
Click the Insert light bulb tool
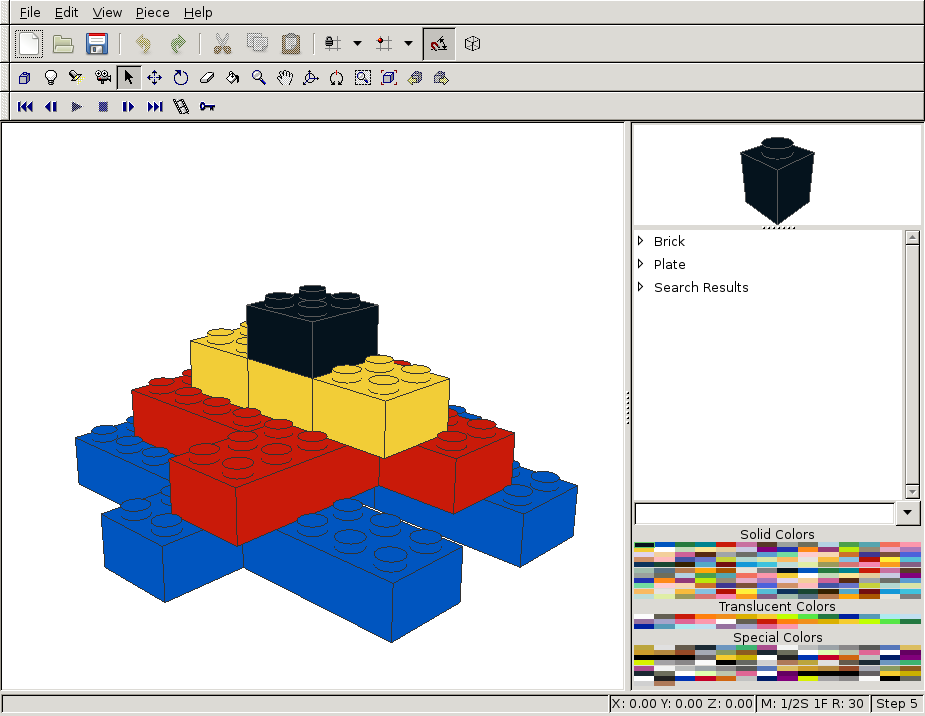[51, 78]
